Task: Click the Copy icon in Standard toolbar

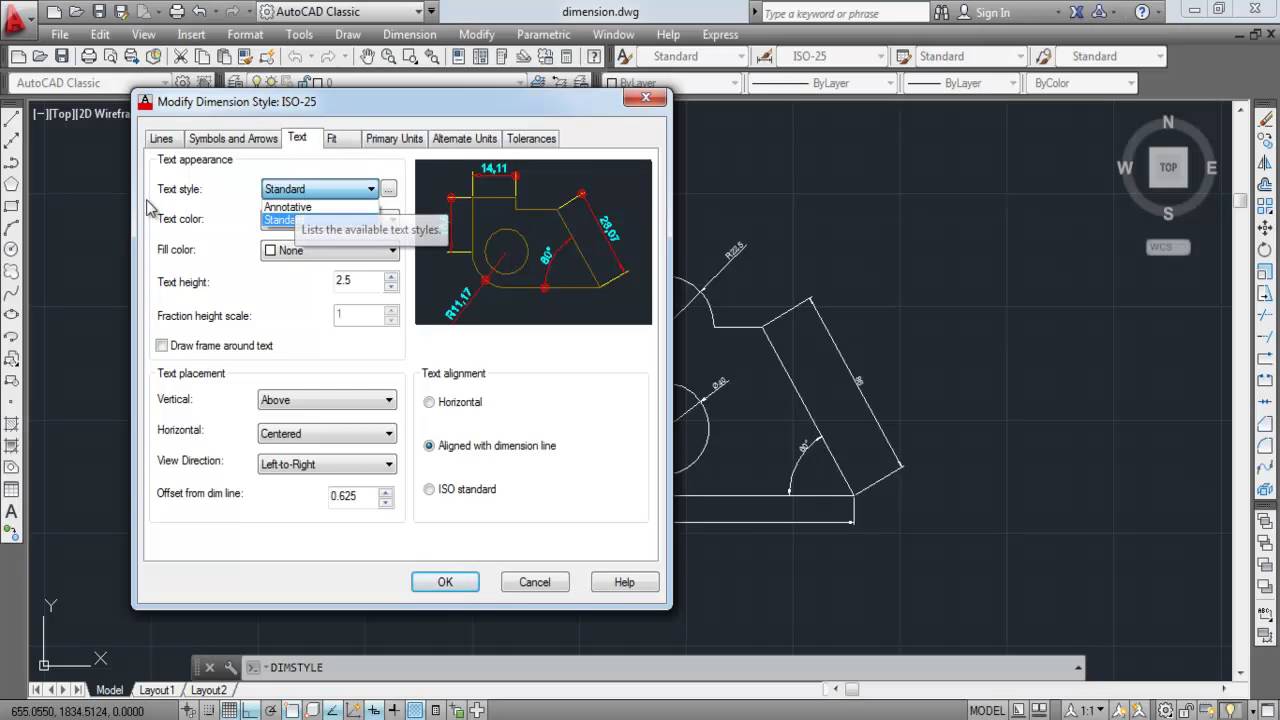Action: tap(202, 56)
